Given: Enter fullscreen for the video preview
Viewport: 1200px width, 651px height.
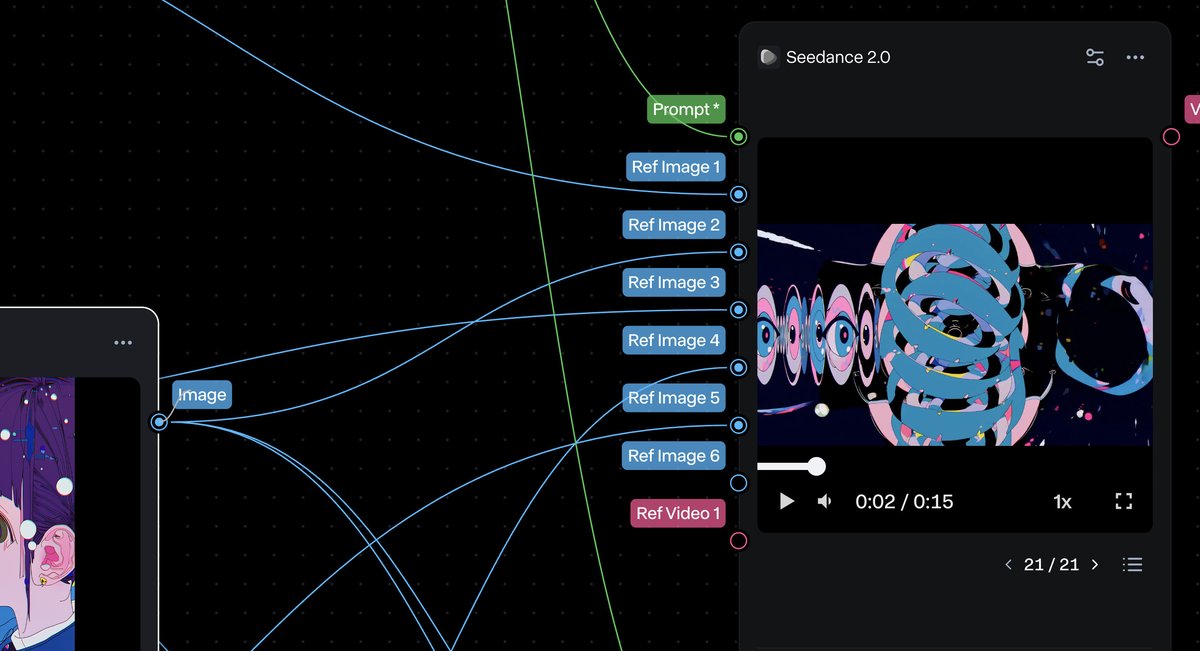Looking at the screenshot, I should (x=1123, y=501).
